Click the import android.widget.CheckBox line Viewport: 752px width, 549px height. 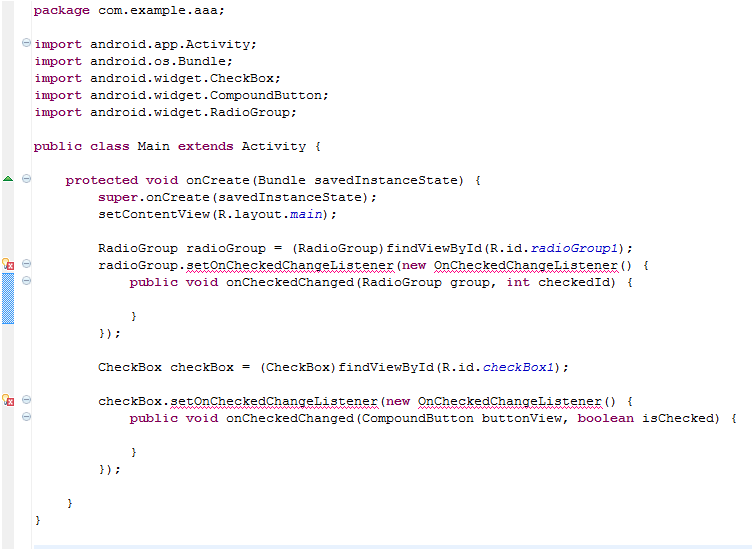click(157, 79)
